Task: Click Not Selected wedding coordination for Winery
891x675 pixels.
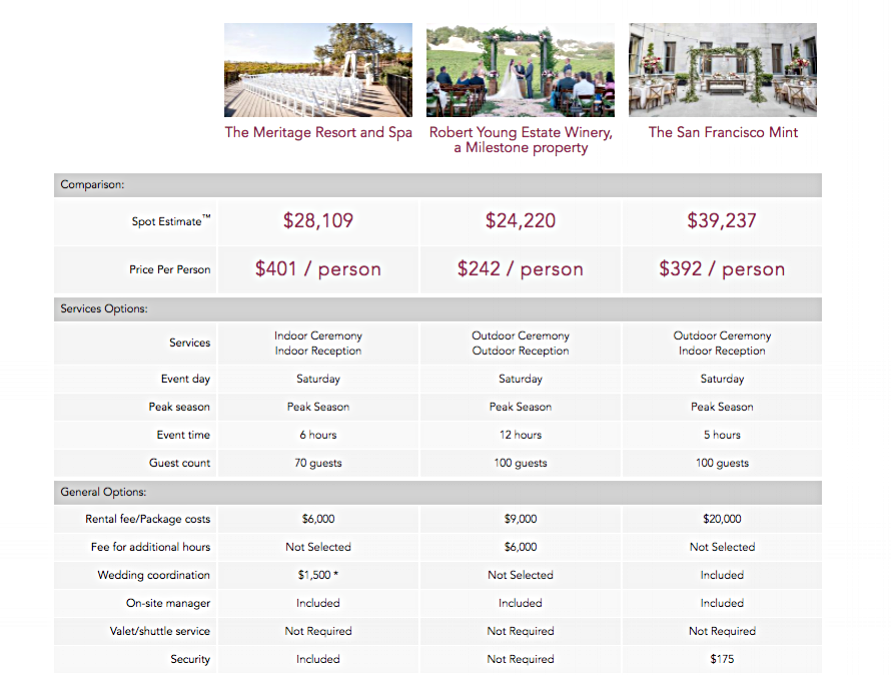Action: tap(521, 575)
